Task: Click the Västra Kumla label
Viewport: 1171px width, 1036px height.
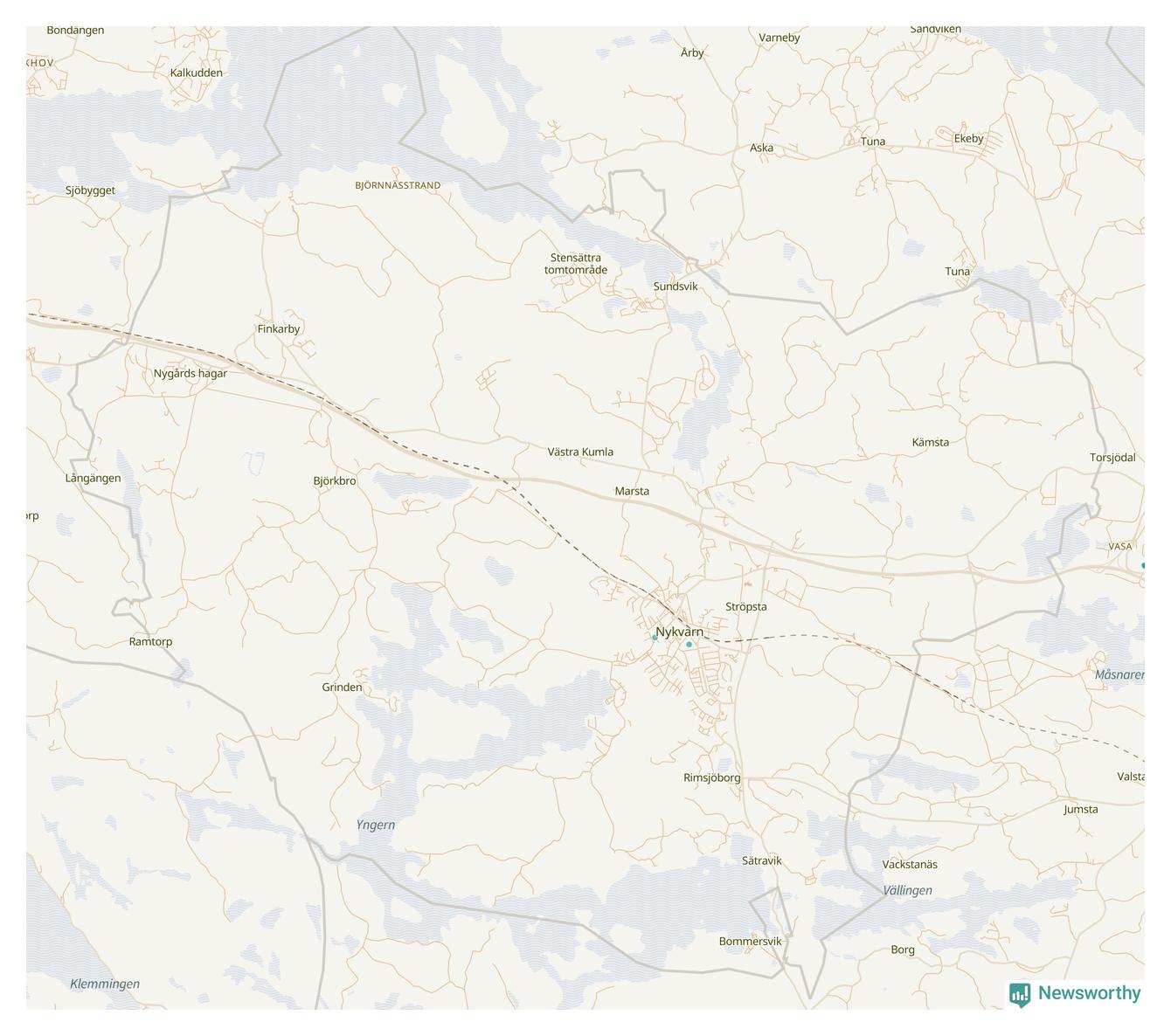Action: [x=580, y=452]
